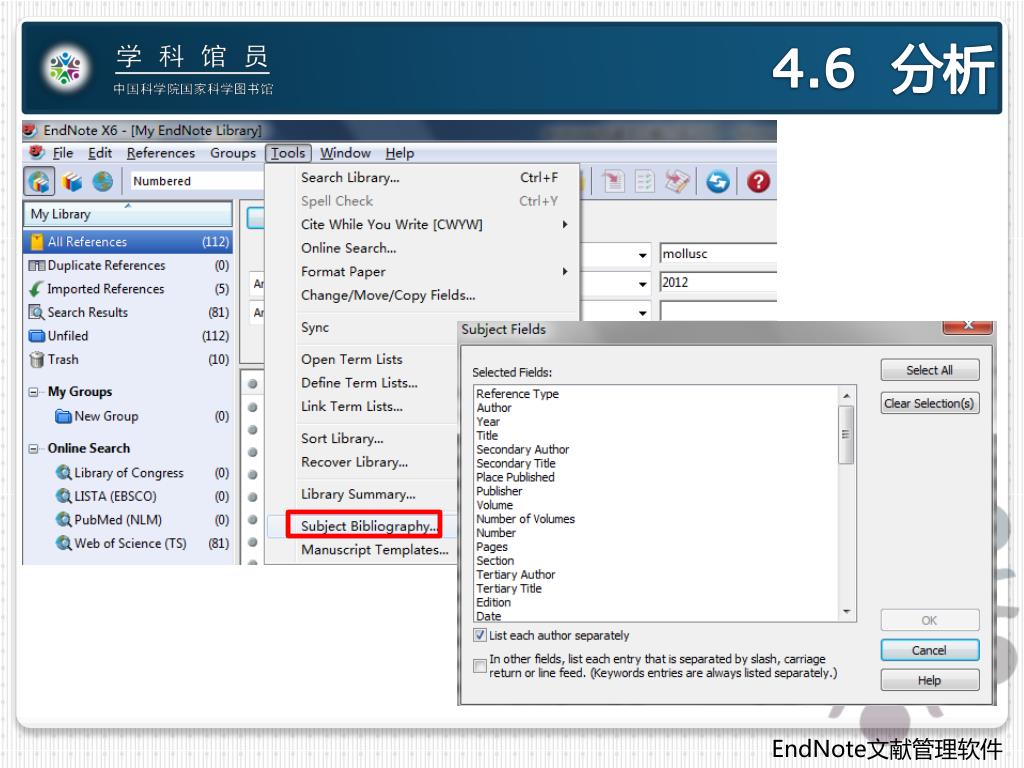
Task: Select All References in My Library
Action: [128, 242]
